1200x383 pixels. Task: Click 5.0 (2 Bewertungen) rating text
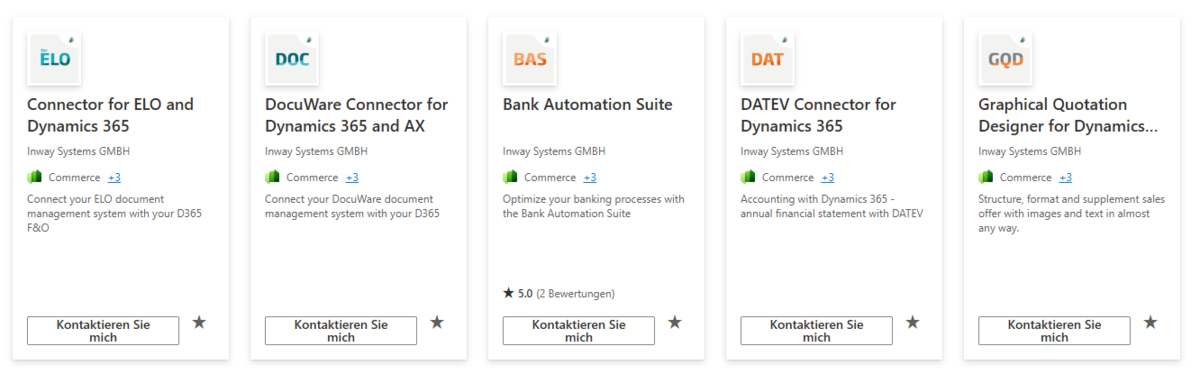tap(566, 294)
